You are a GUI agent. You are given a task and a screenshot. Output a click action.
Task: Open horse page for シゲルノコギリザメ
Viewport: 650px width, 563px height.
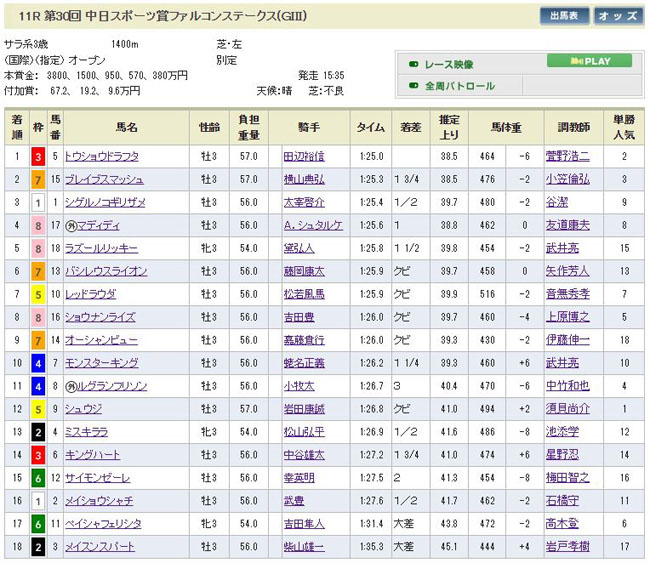tap(103, 202)
